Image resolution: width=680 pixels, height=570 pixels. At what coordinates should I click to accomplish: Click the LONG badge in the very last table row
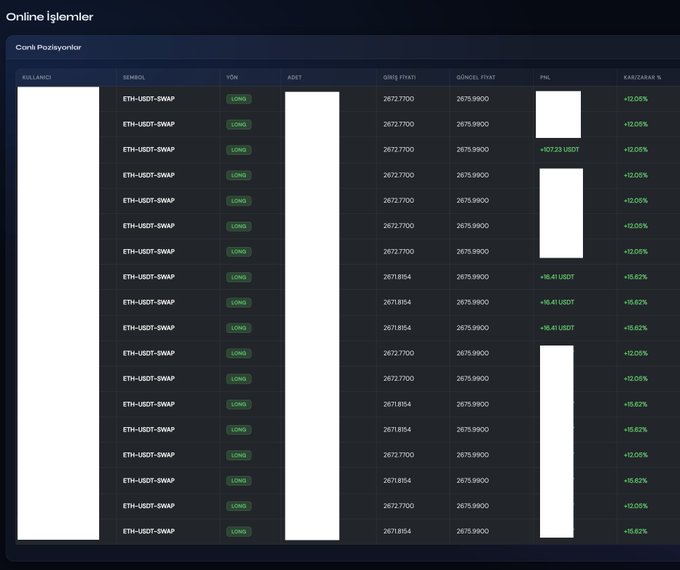[239, 532]
